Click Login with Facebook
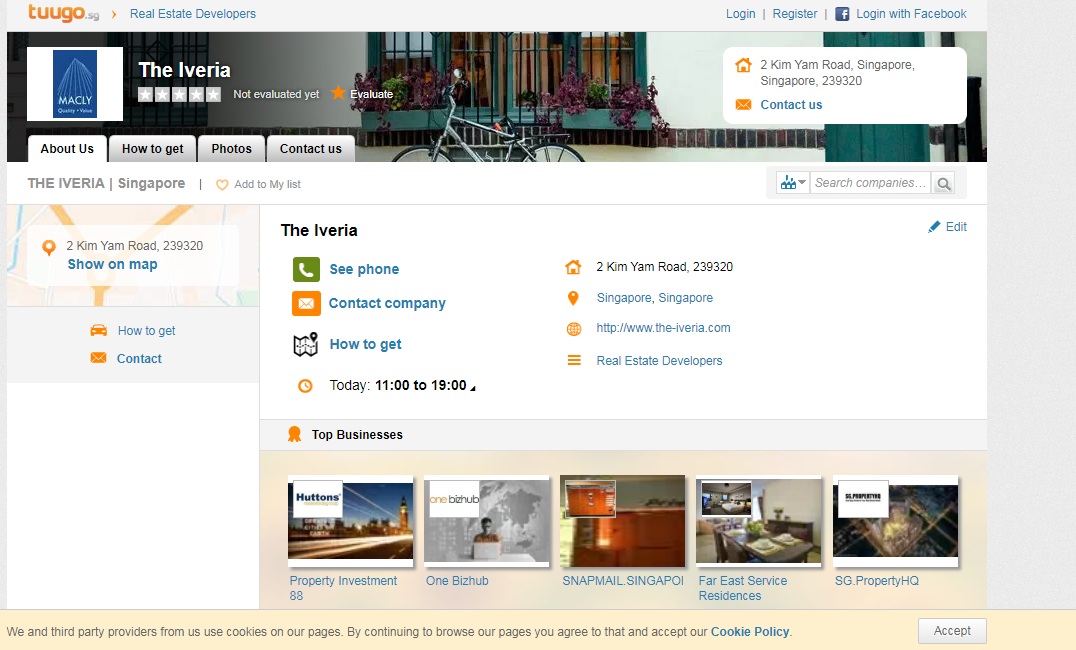1076x650 pixels. (x=911, y=14)
